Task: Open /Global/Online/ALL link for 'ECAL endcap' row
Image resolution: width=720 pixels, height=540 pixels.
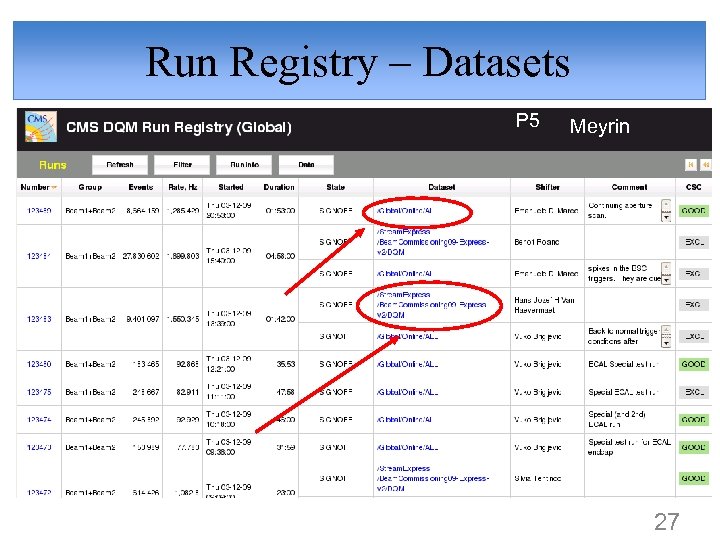Action: click(x=408, y=447)
